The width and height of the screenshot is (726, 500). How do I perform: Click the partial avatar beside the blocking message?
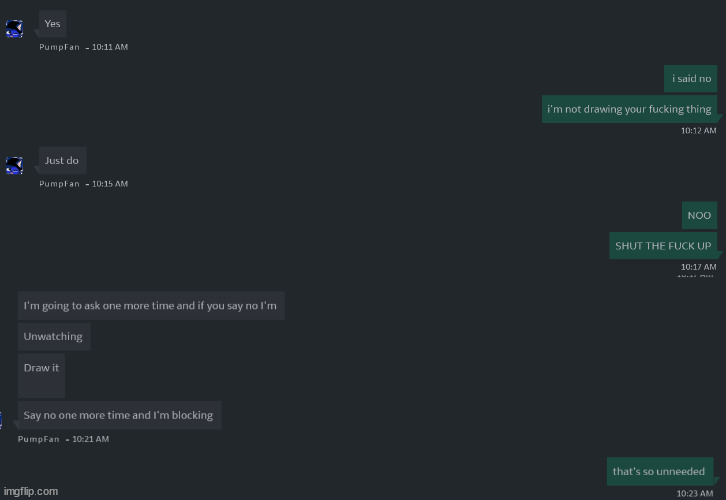tap(2, 420)
